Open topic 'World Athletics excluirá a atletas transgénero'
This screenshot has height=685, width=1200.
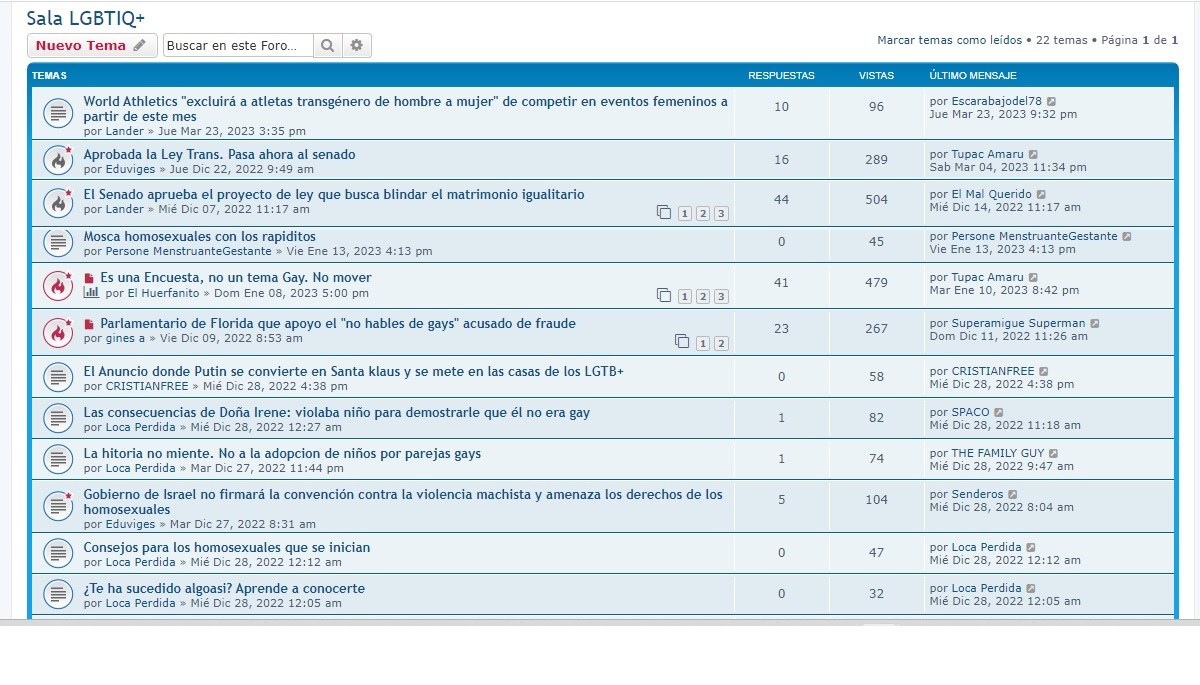point(405,109)
